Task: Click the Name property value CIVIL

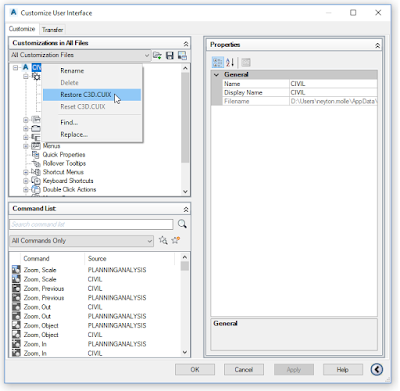Action: [333, 84]
